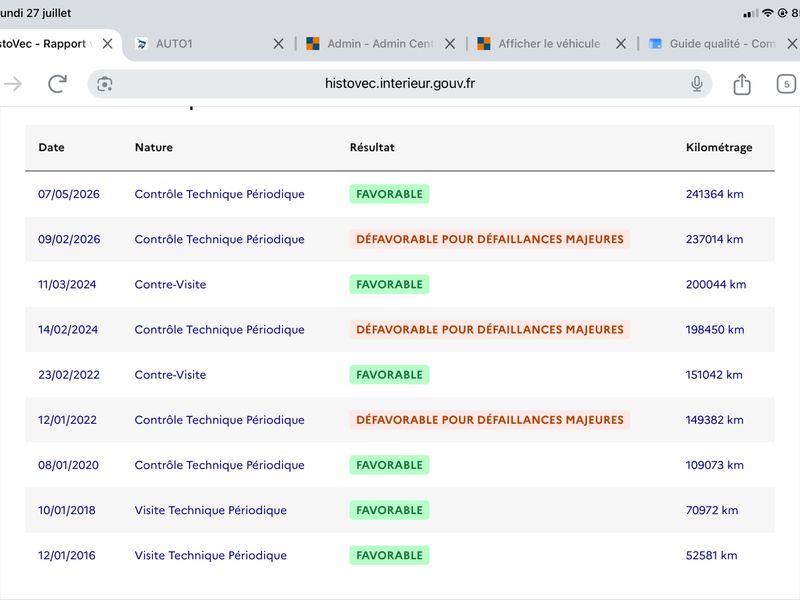Click the mileage 200044 km
The height and width of the screenshot is (600, 800).
tap(716, 284)
